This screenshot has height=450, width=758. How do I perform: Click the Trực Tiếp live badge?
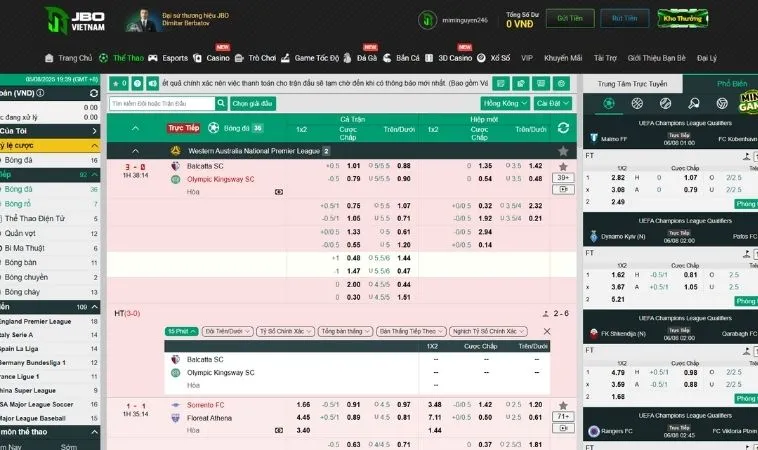184,128
